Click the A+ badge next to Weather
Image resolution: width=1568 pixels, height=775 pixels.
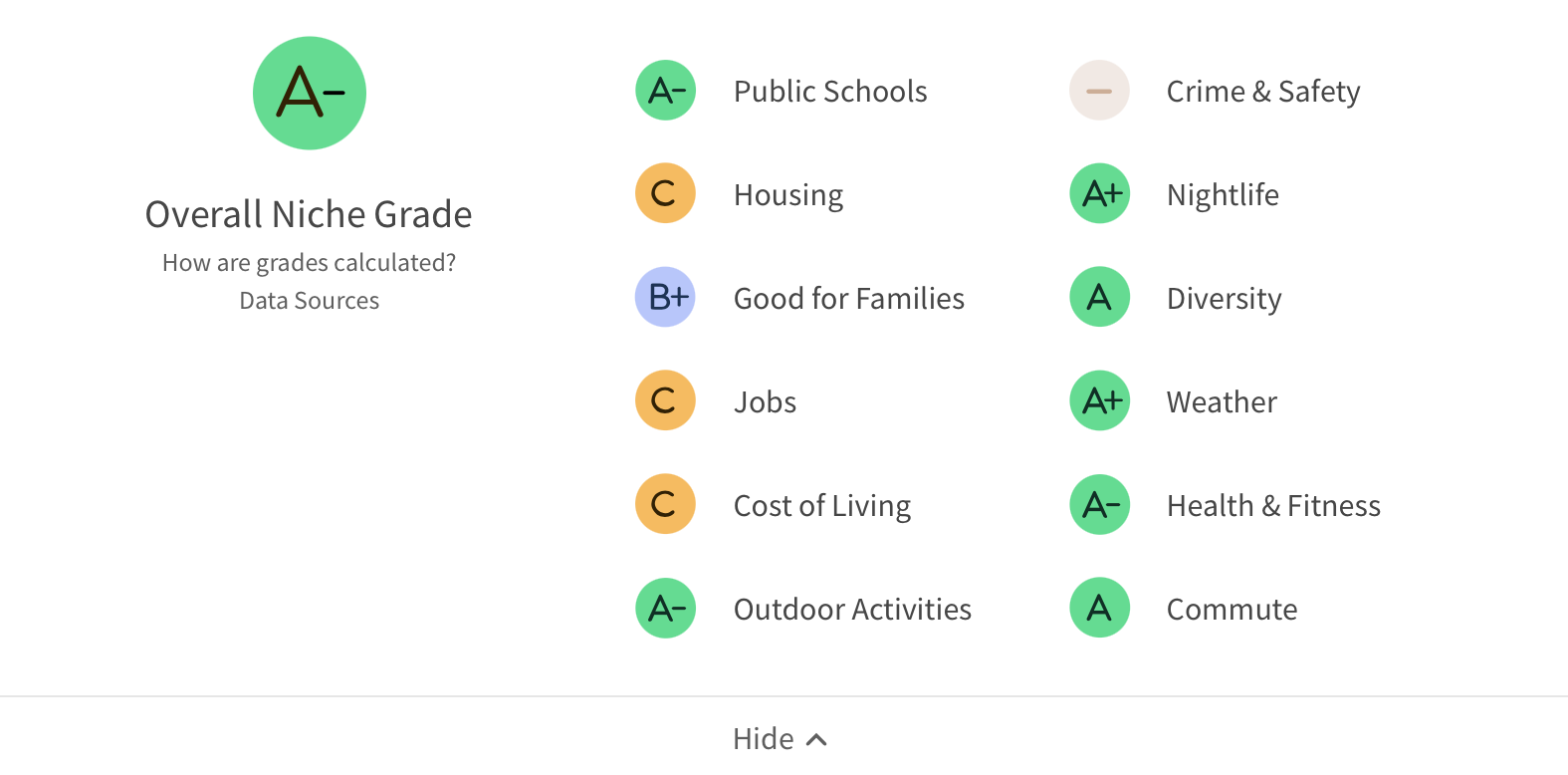1100,400
